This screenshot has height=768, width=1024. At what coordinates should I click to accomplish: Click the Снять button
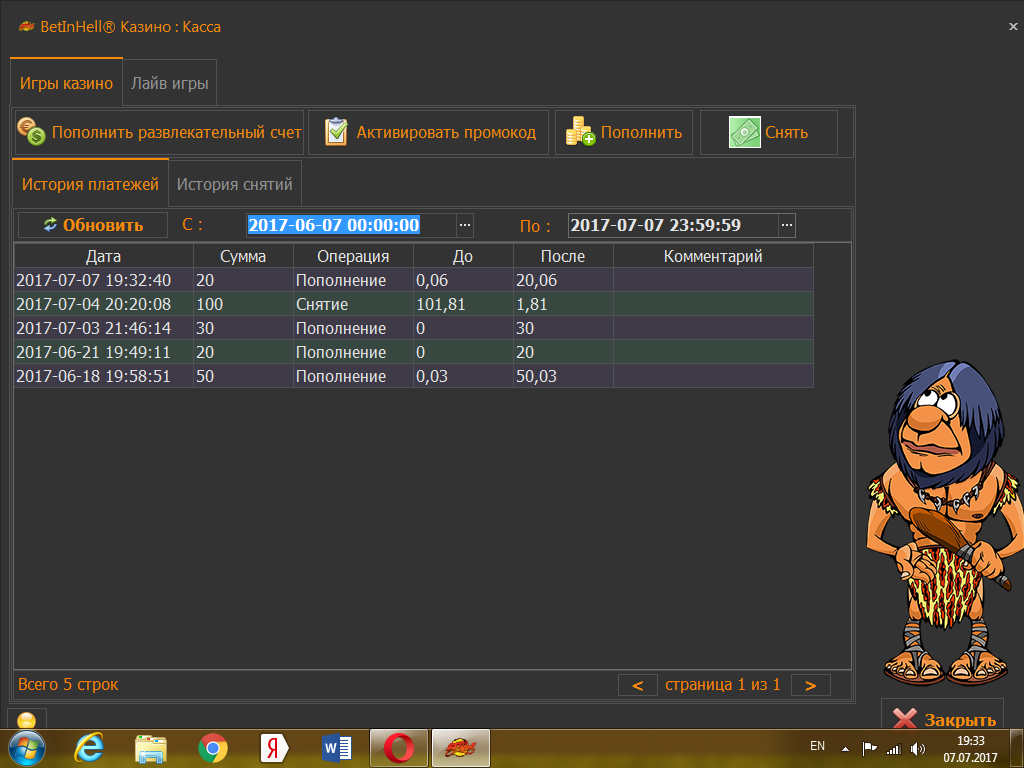coord(769,133)
